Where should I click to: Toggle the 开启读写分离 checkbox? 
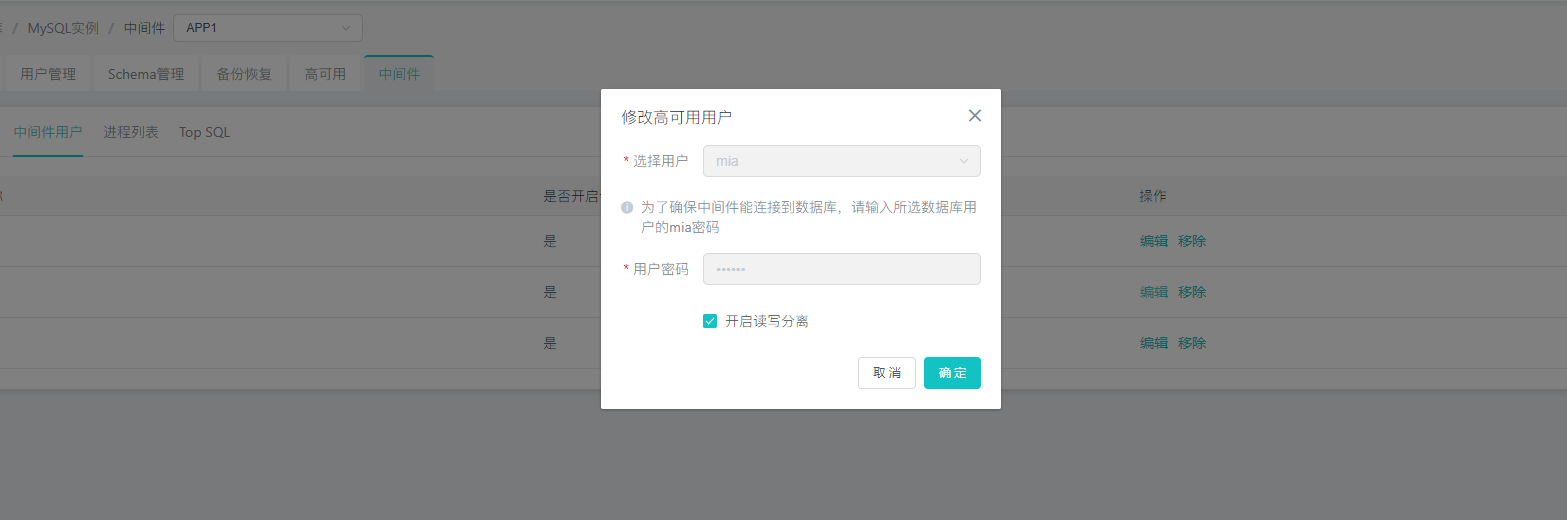(710, 321)
